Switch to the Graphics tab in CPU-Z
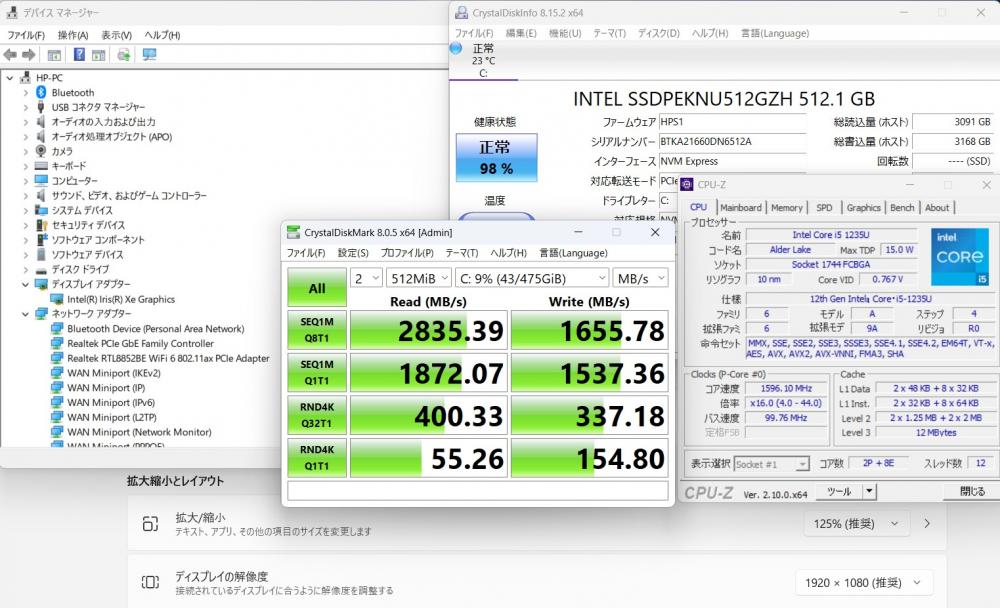Screen dimensions: 1000x608 coord(864,207)
